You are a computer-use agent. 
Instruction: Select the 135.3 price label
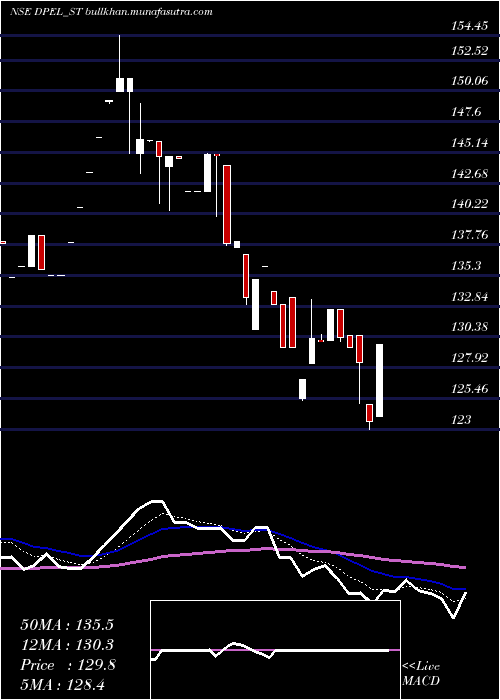[x=467, y=266]
